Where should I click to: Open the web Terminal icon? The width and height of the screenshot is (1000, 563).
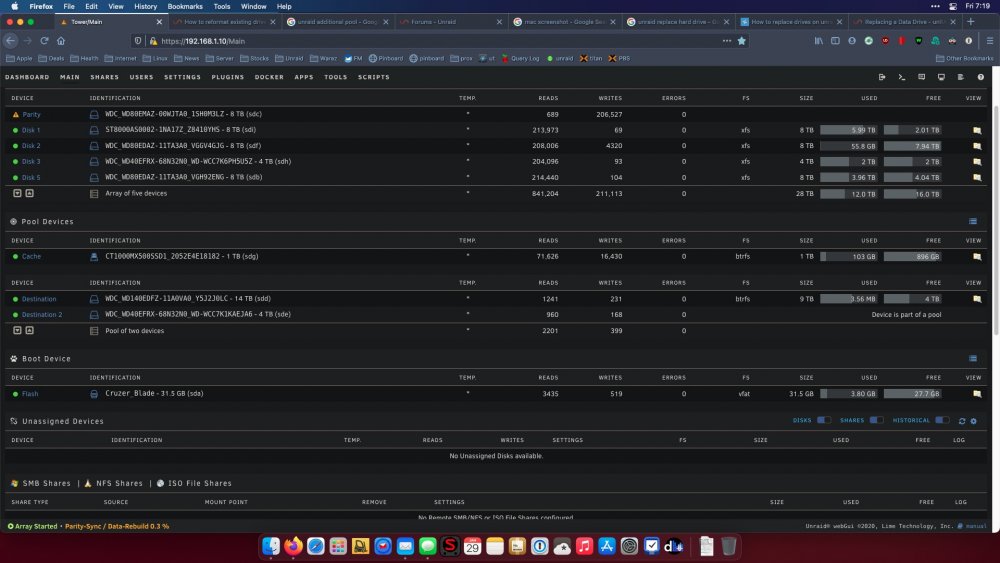(902, 77)
